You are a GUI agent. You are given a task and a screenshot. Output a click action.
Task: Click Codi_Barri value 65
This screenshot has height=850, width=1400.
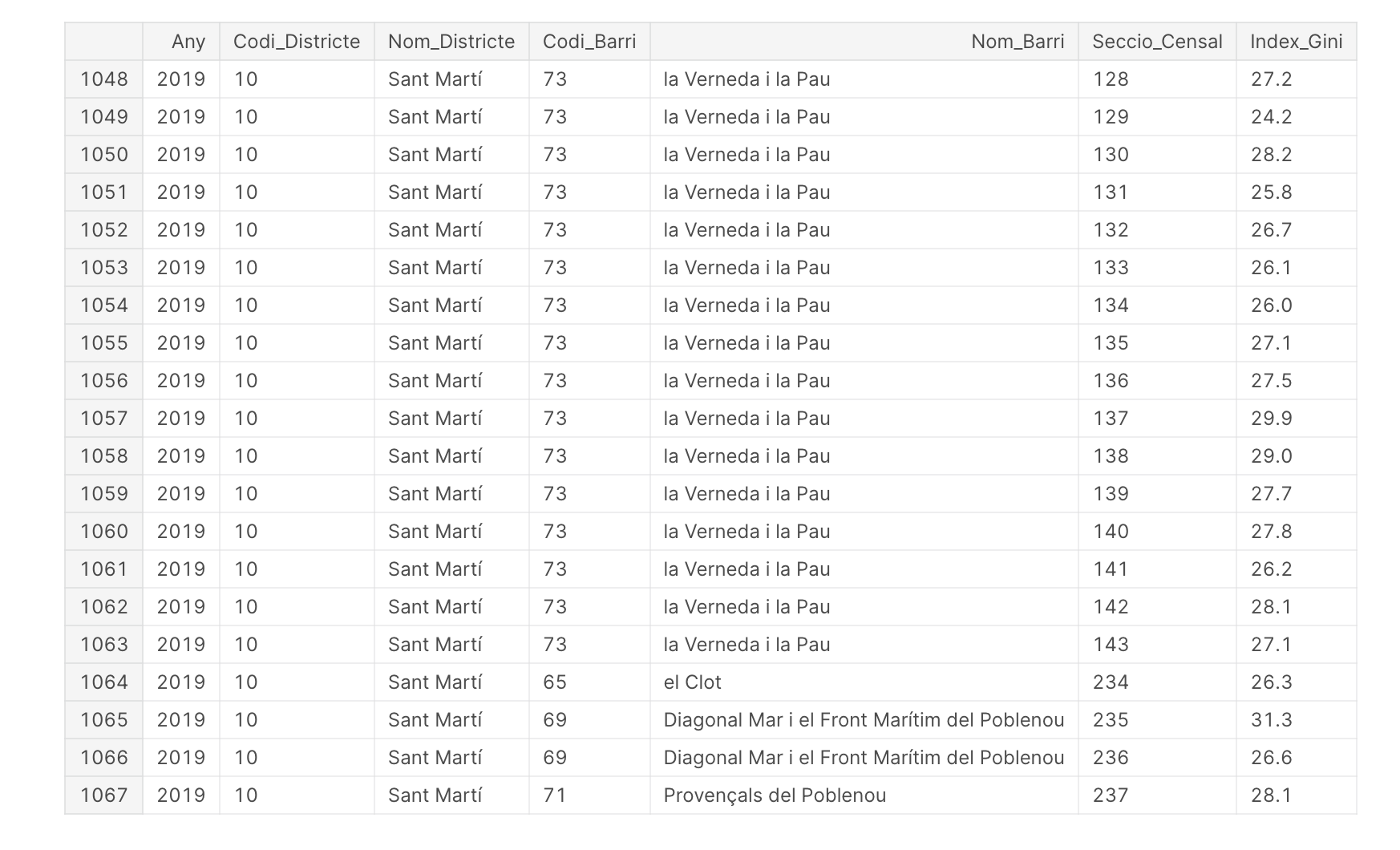pos(555,682)
